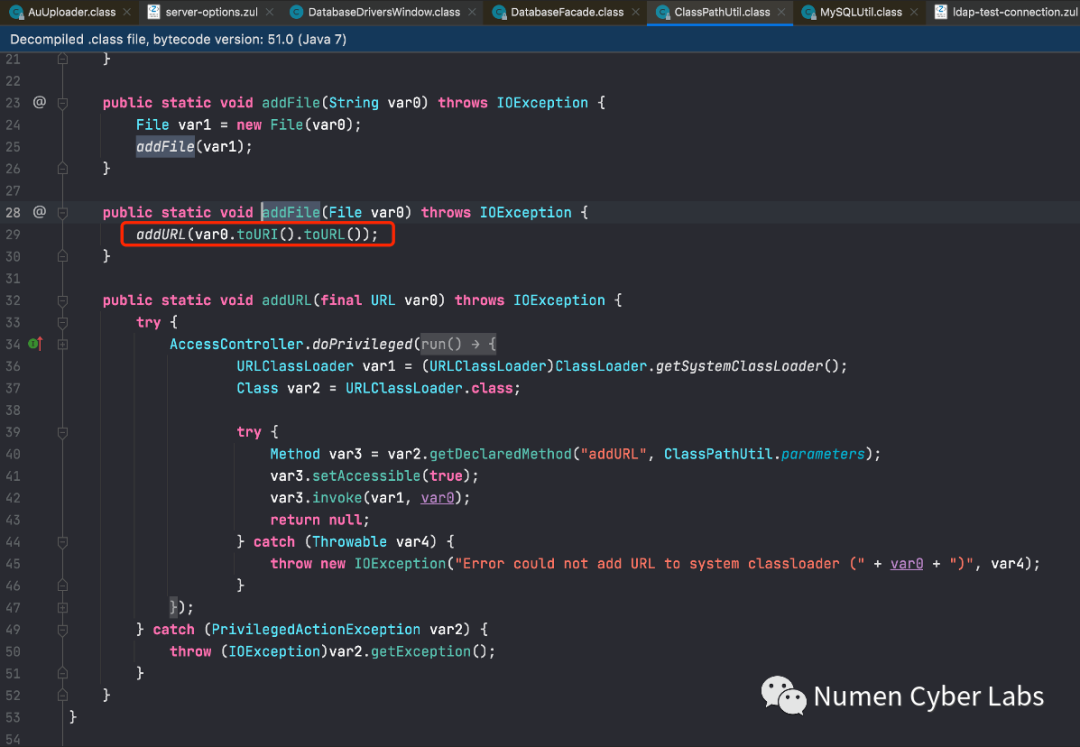Click the AuUploader.class tab file icon
Image resolution: width=1080 pixels, height=747 pixels.
17,12
